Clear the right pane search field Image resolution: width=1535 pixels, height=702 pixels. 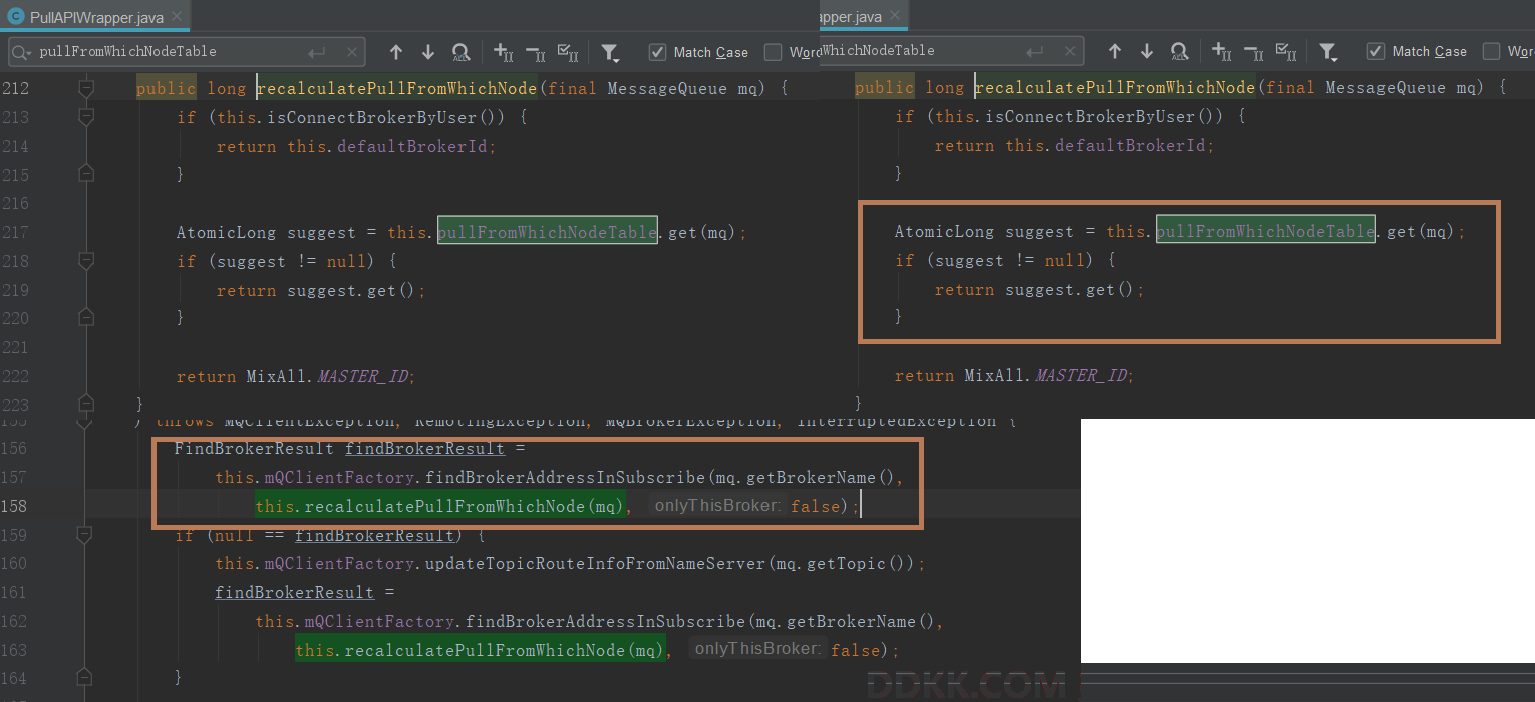1070,52
